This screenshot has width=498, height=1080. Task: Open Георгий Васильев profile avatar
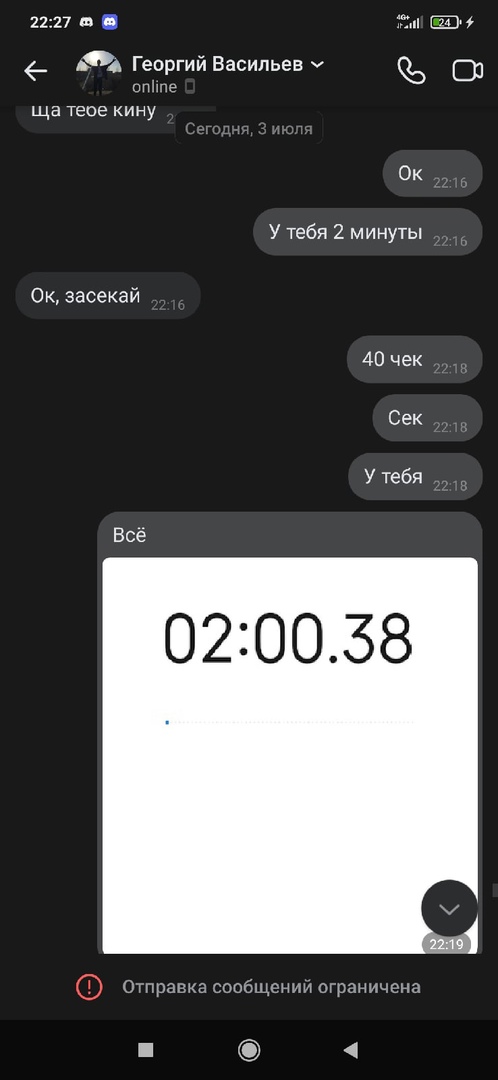pos(98,73)
